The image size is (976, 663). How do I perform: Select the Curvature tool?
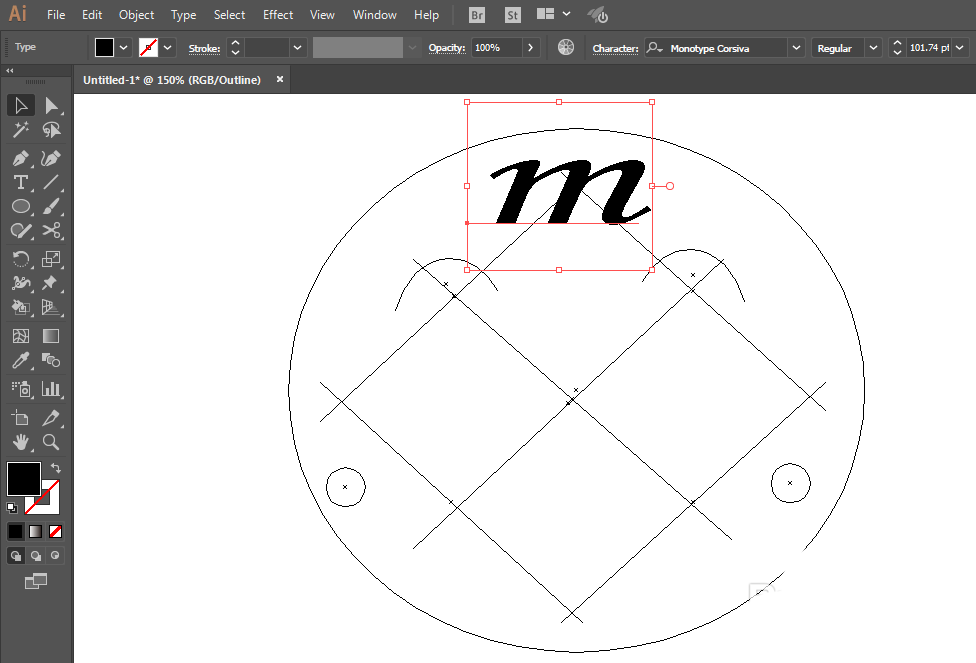pyautogui.click(x=51, y=158)
